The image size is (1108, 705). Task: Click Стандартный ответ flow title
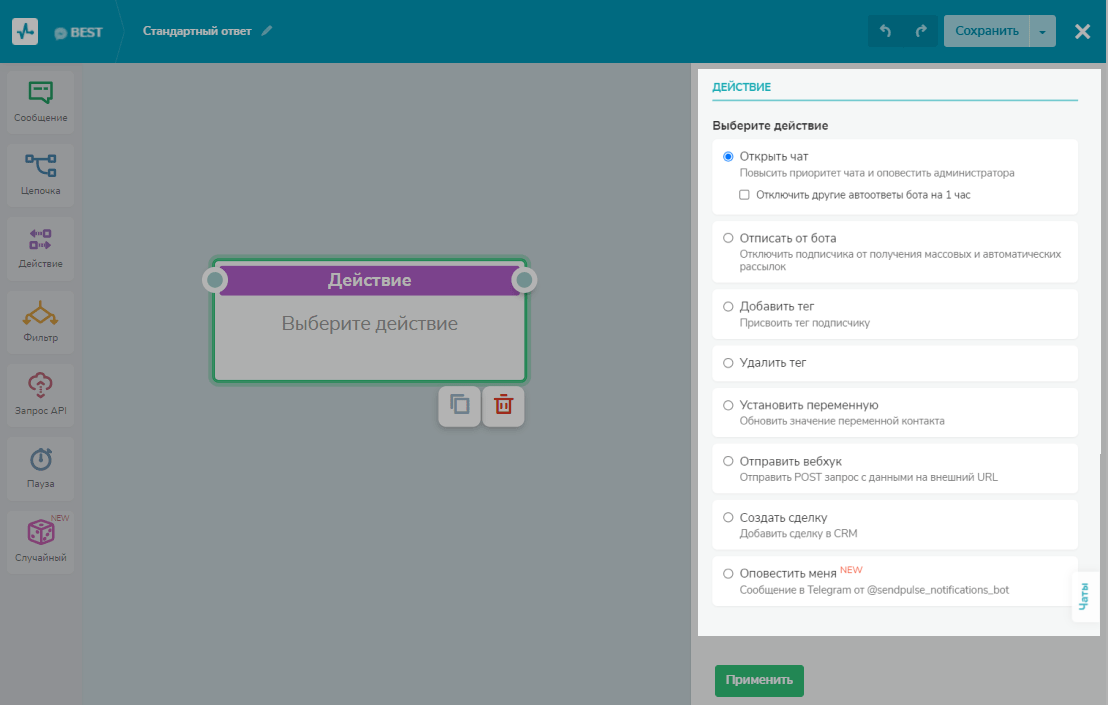197,31
